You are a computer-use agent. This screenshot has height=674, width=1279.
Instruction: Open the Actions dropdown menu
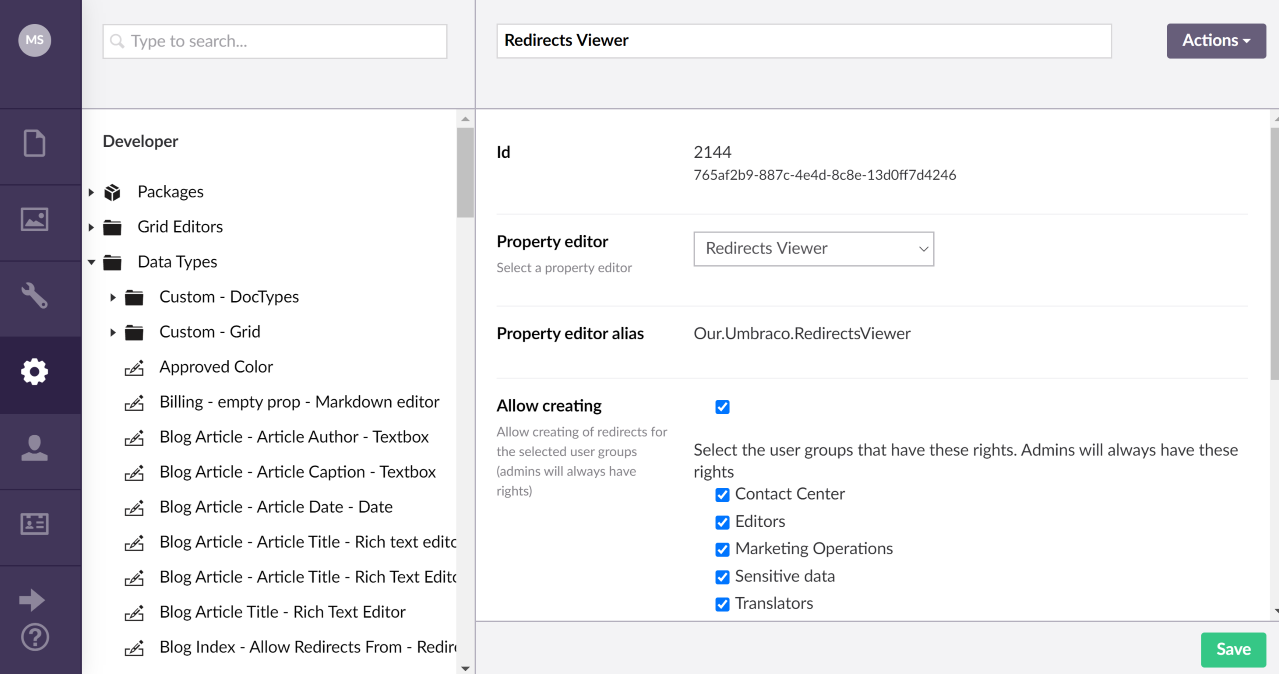[x=1216, y=41]
